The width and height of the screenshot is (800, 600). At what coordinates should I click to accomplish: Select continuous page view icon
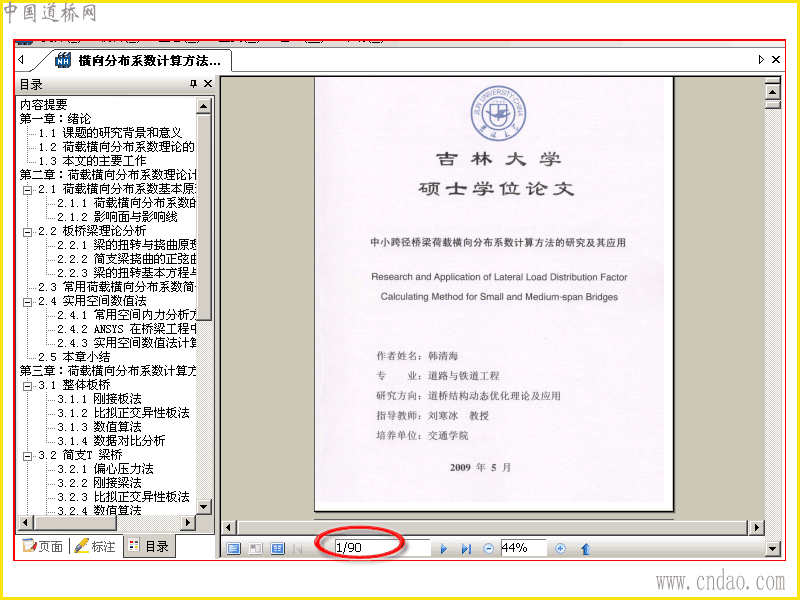(x=277, y=548)
